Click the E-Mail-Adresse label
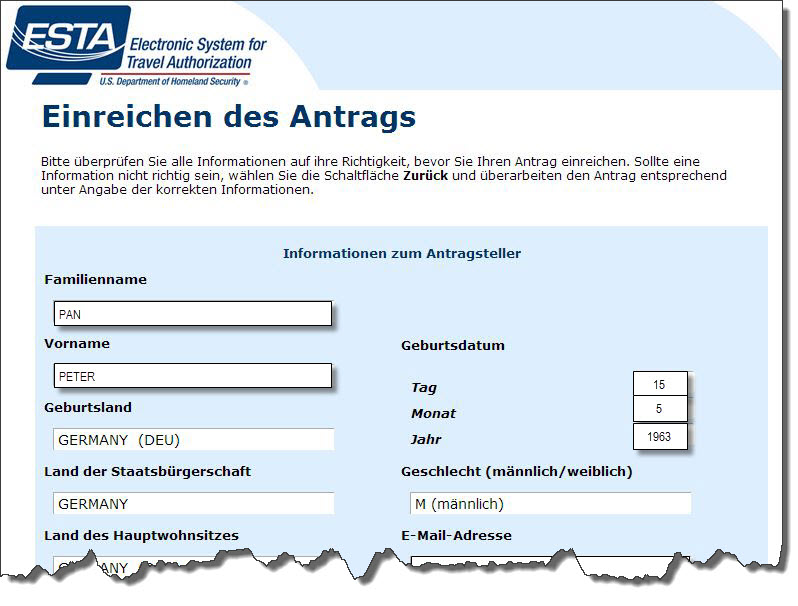The image size is (798, 606). click(x=457, y=535)
